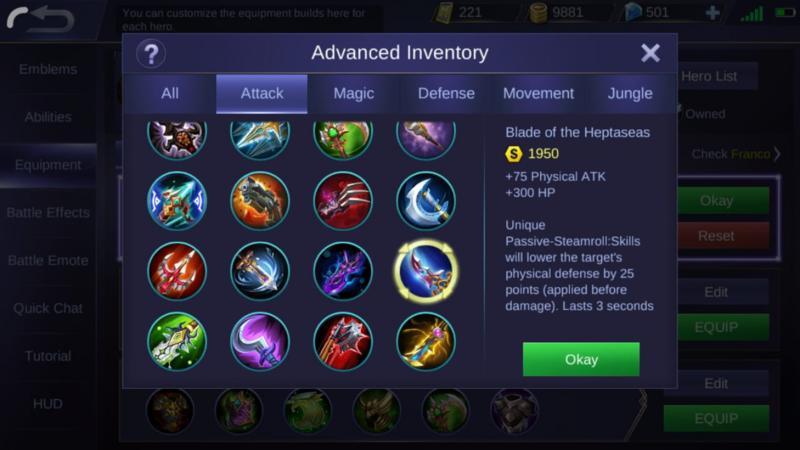
Task: Select the highlighted Blade of the Heptaseas icon
Action: [426, 271]
